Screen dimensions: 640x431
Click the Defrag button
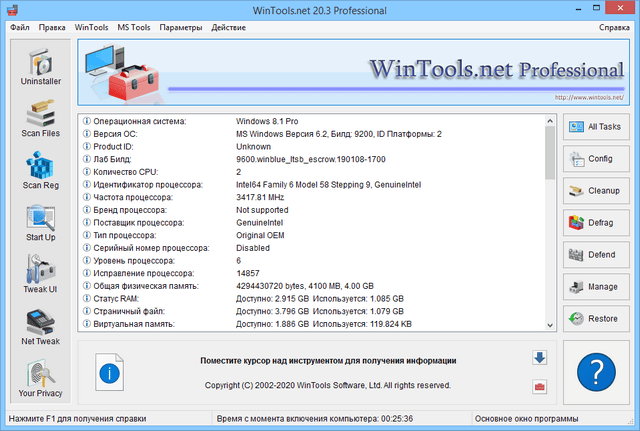[x=595, y=223]
